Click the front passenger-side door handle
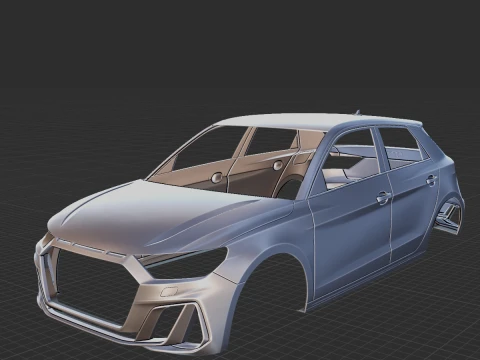This screenshot has height=360, width=480. tap(383, 198)
